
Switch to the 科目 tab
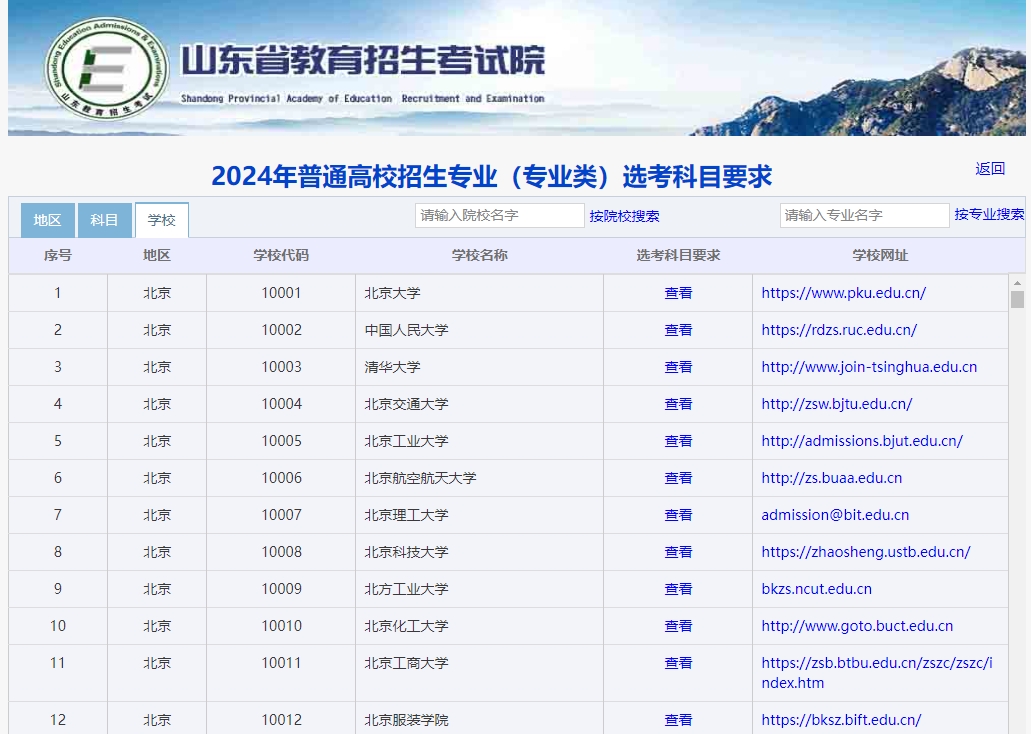click(104, 219)
